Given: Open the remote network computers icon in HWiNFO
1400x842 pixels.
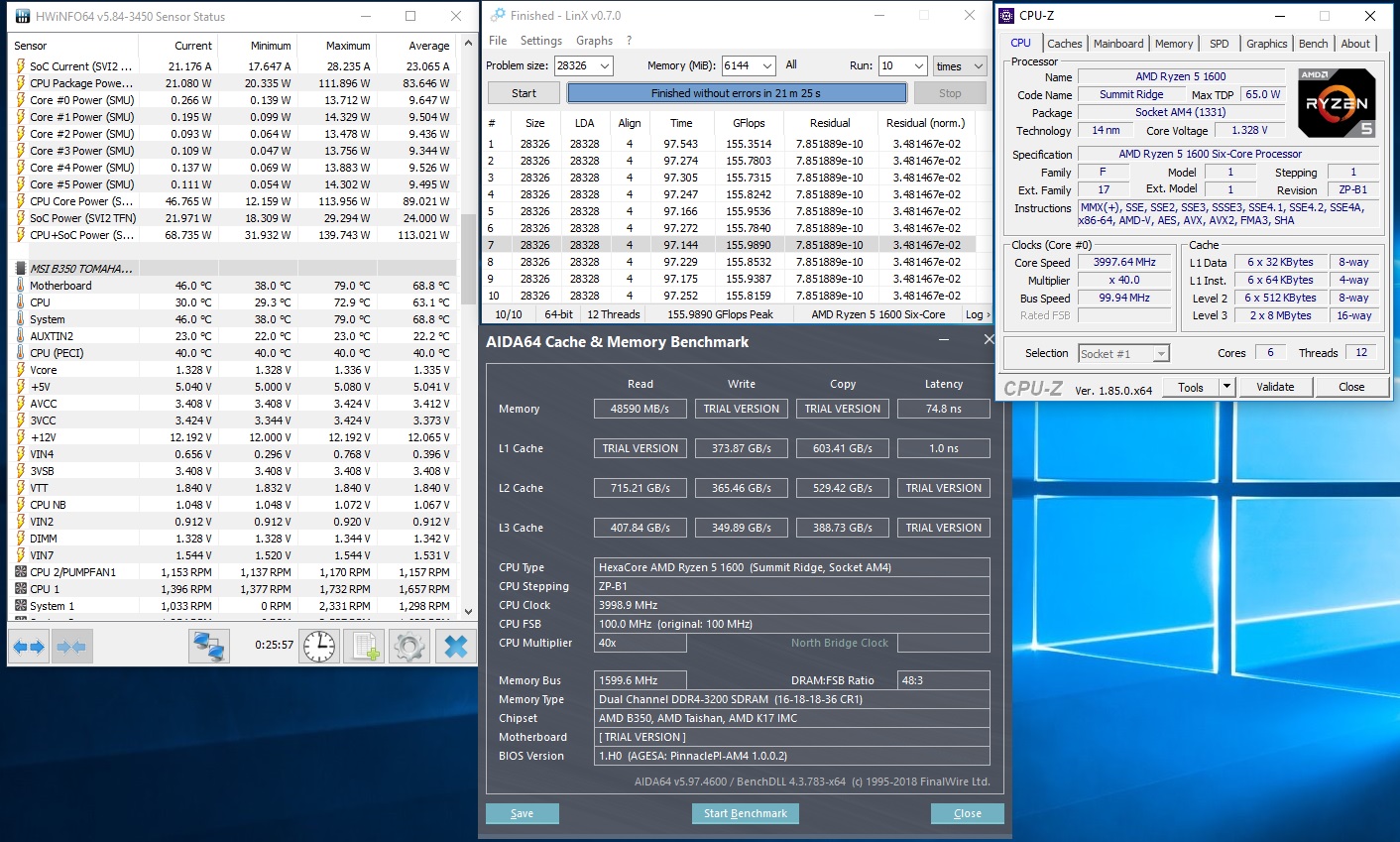Looking at the screenshot, I should [209, 647].
